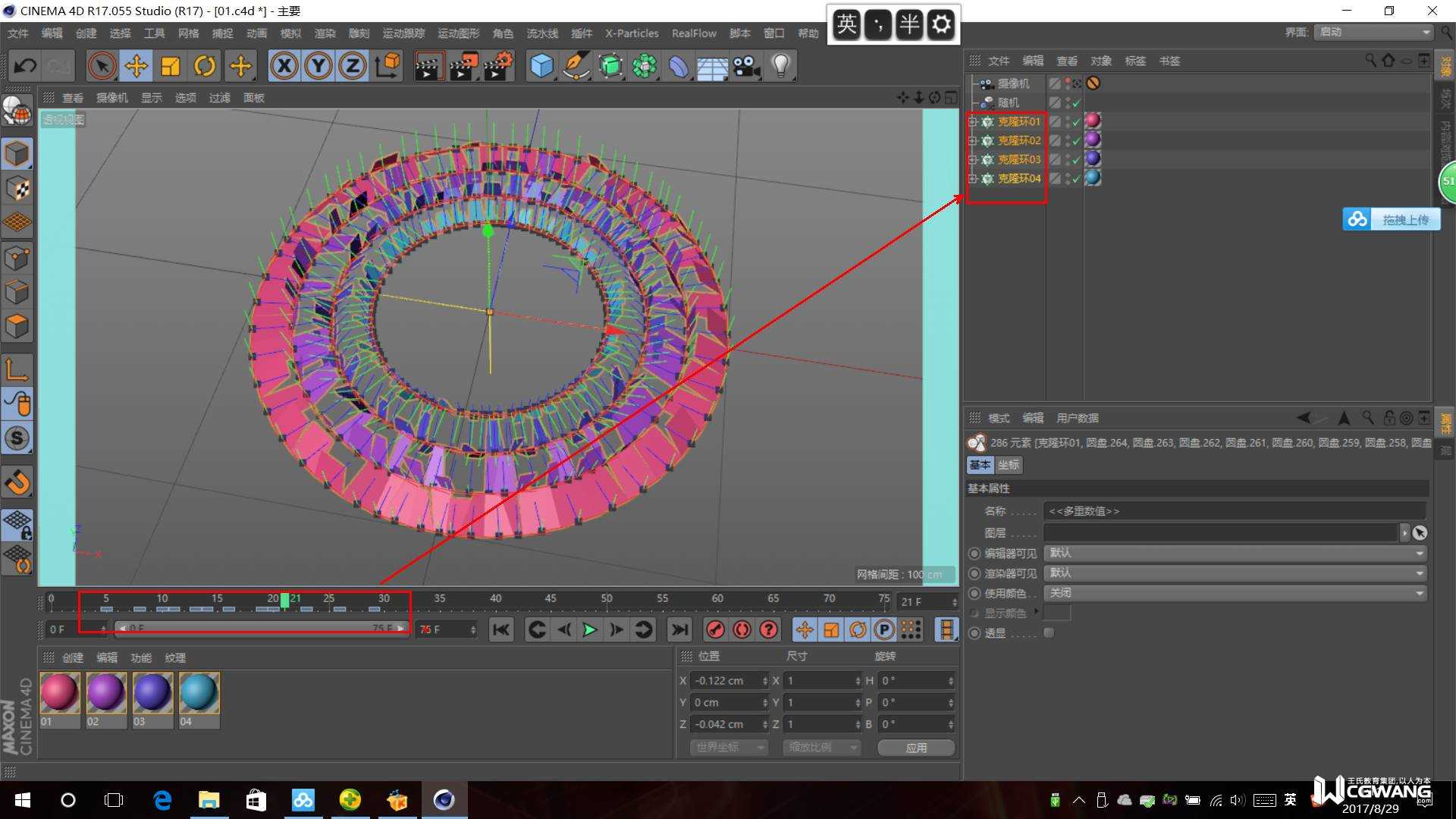Click the cube primitive icon
The width and height of the screenshot is (1456, 819).
[x=541, y=67]
